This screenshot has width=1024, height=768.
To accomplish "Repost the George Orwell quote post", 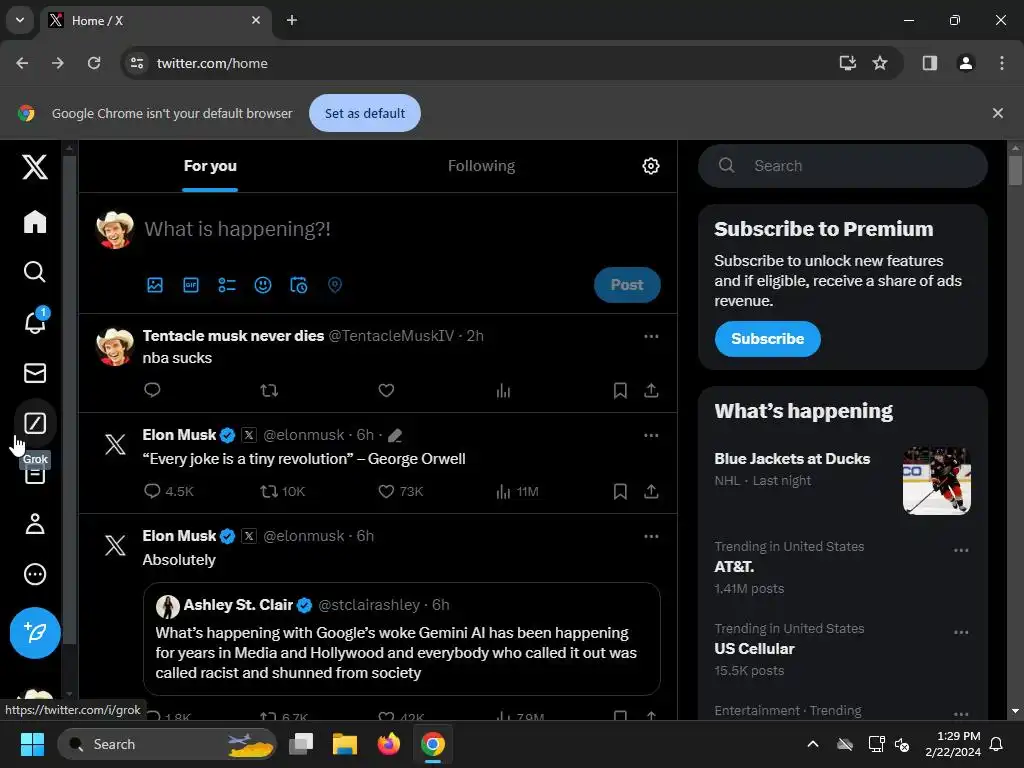I will pos(283,491).
